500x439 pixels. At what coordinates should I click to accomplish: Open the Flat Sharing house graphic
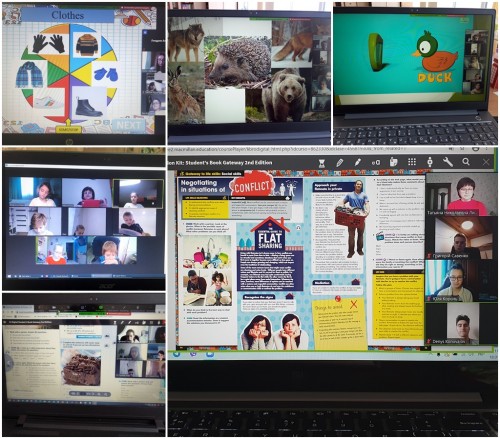pyautogui.click(x=270, y=234)
